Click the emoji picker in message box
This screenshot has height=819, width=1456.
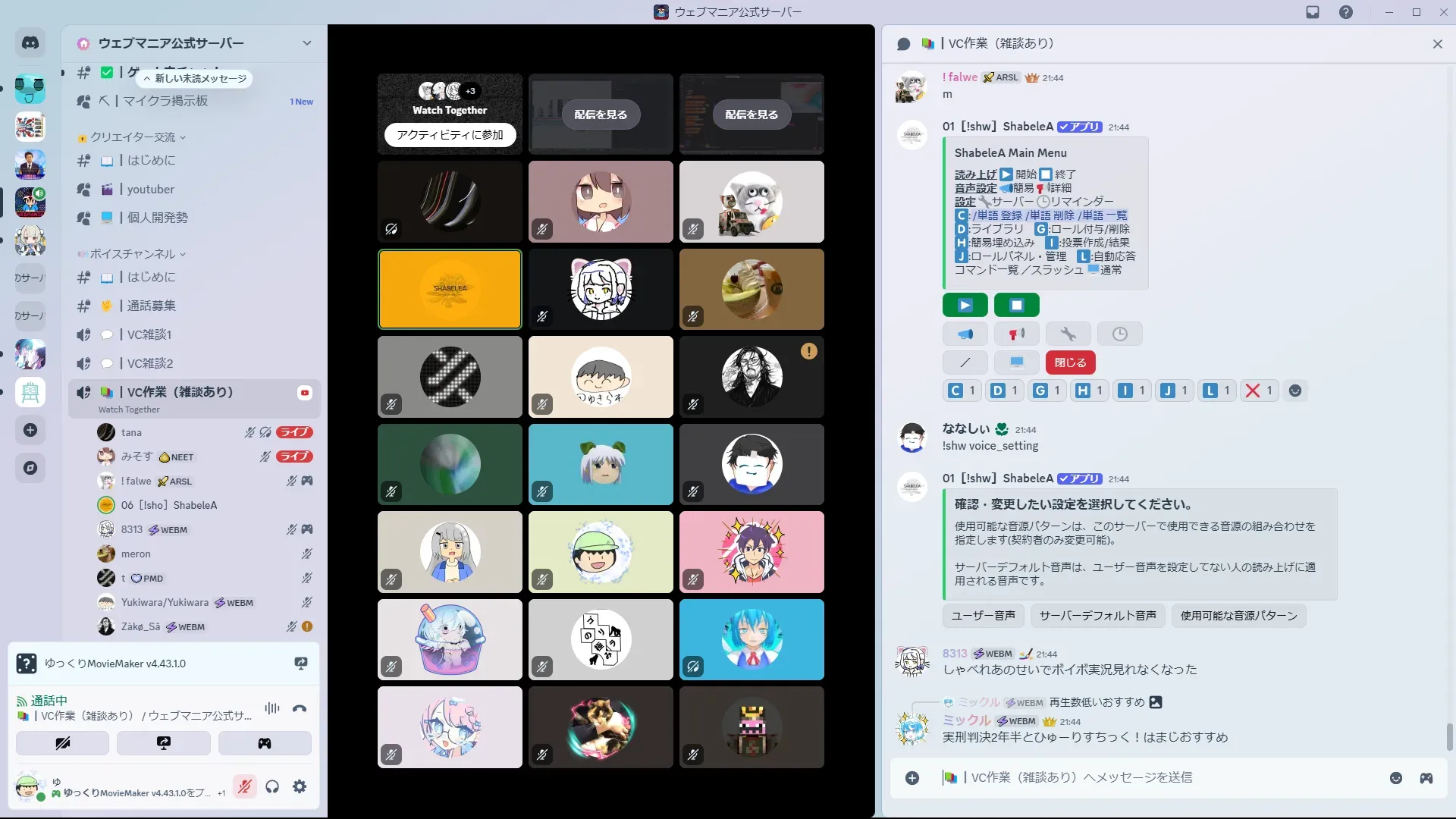[x=1395, y=778]
